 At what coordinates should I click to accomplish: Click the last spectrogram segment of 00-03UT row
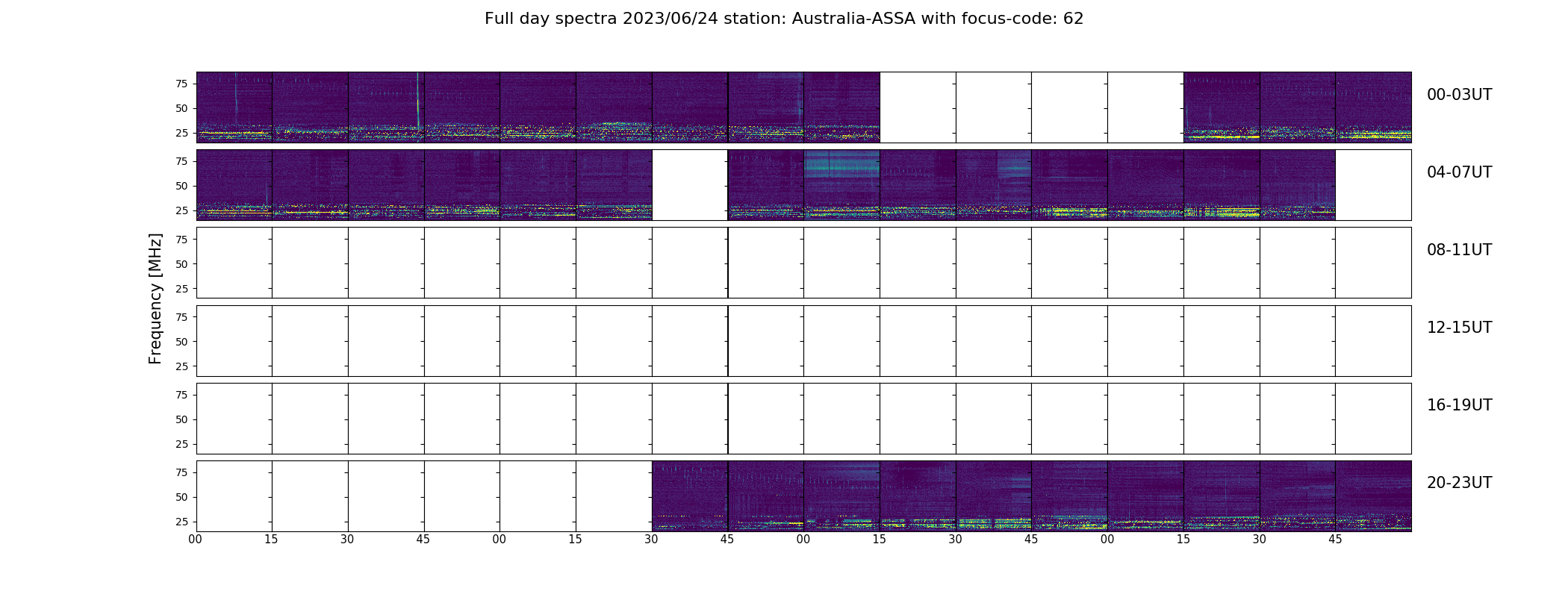pyautogui.click(x=1373, y=107)
